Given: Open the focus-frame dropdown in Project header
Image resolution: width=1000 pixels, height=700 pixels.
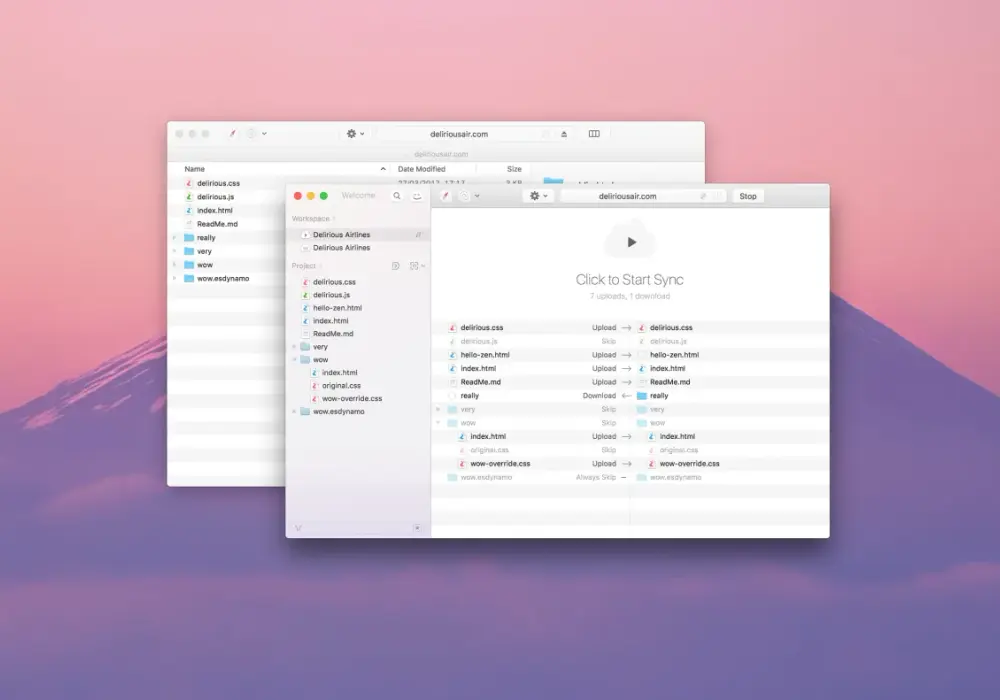Looking at the screenshot, I should [x=417, y=266].
